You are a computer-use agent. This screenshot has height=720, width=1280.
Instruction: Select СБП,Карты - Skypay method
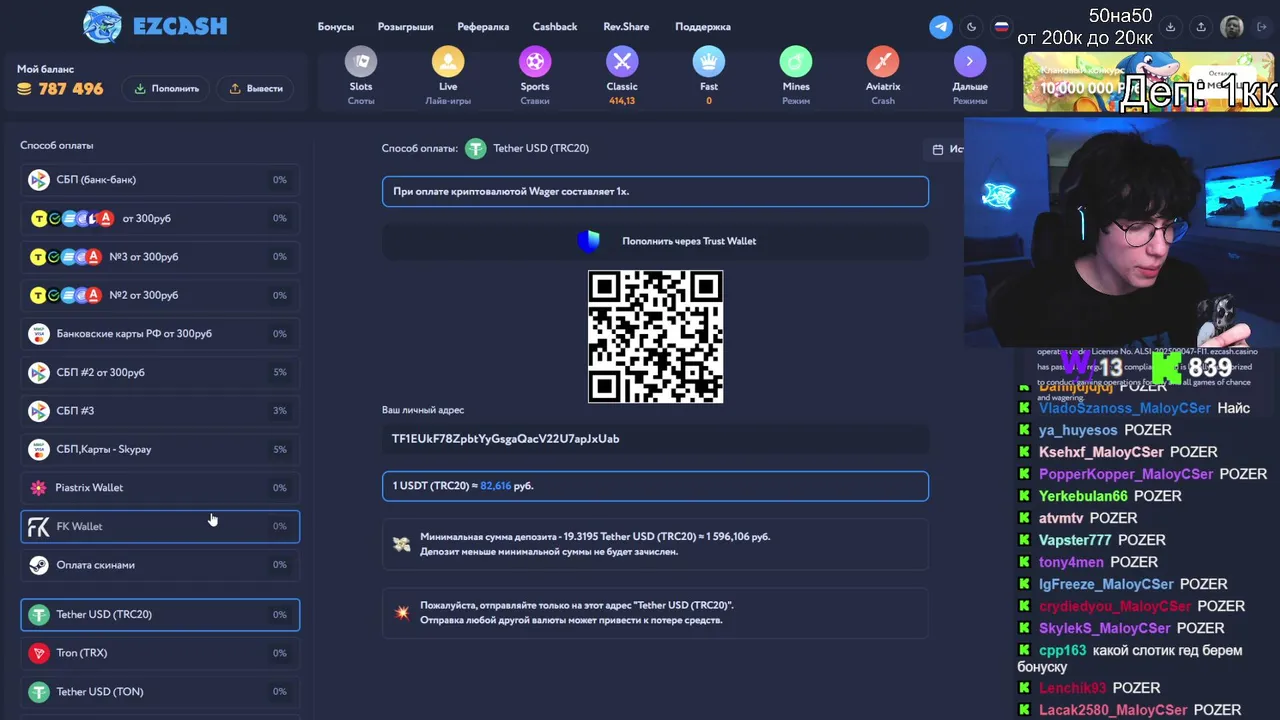click(160, 449)
